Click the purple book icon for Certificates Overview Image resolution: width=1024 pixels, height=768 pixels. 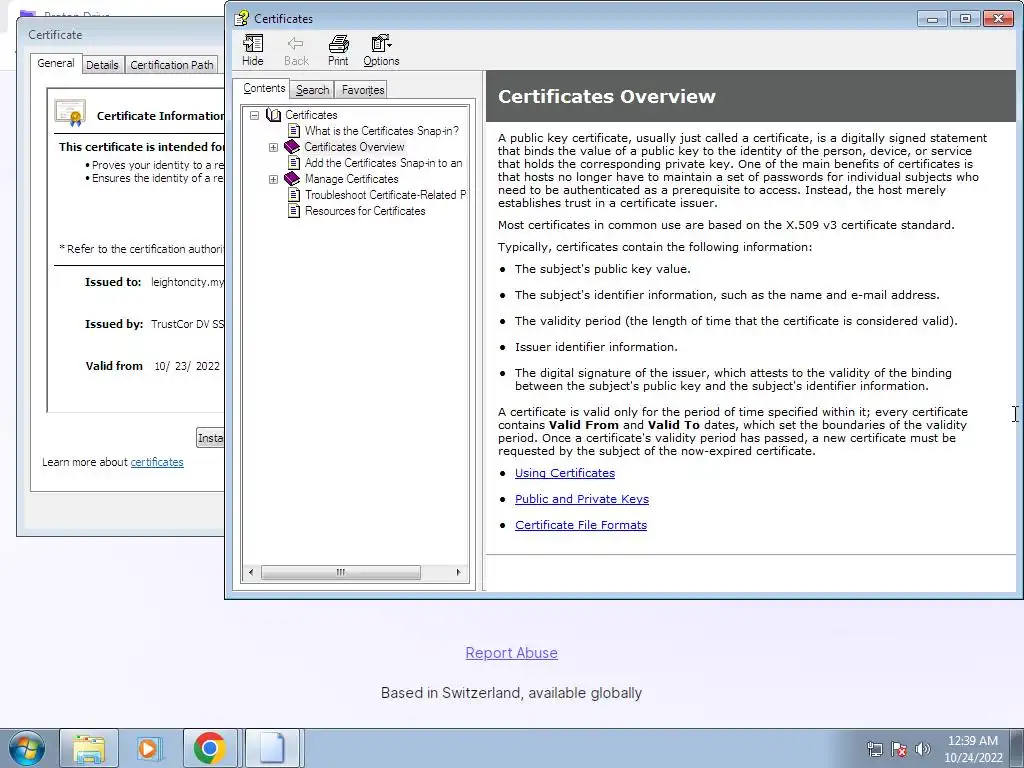pyautogui.click(x=292, y=147)
